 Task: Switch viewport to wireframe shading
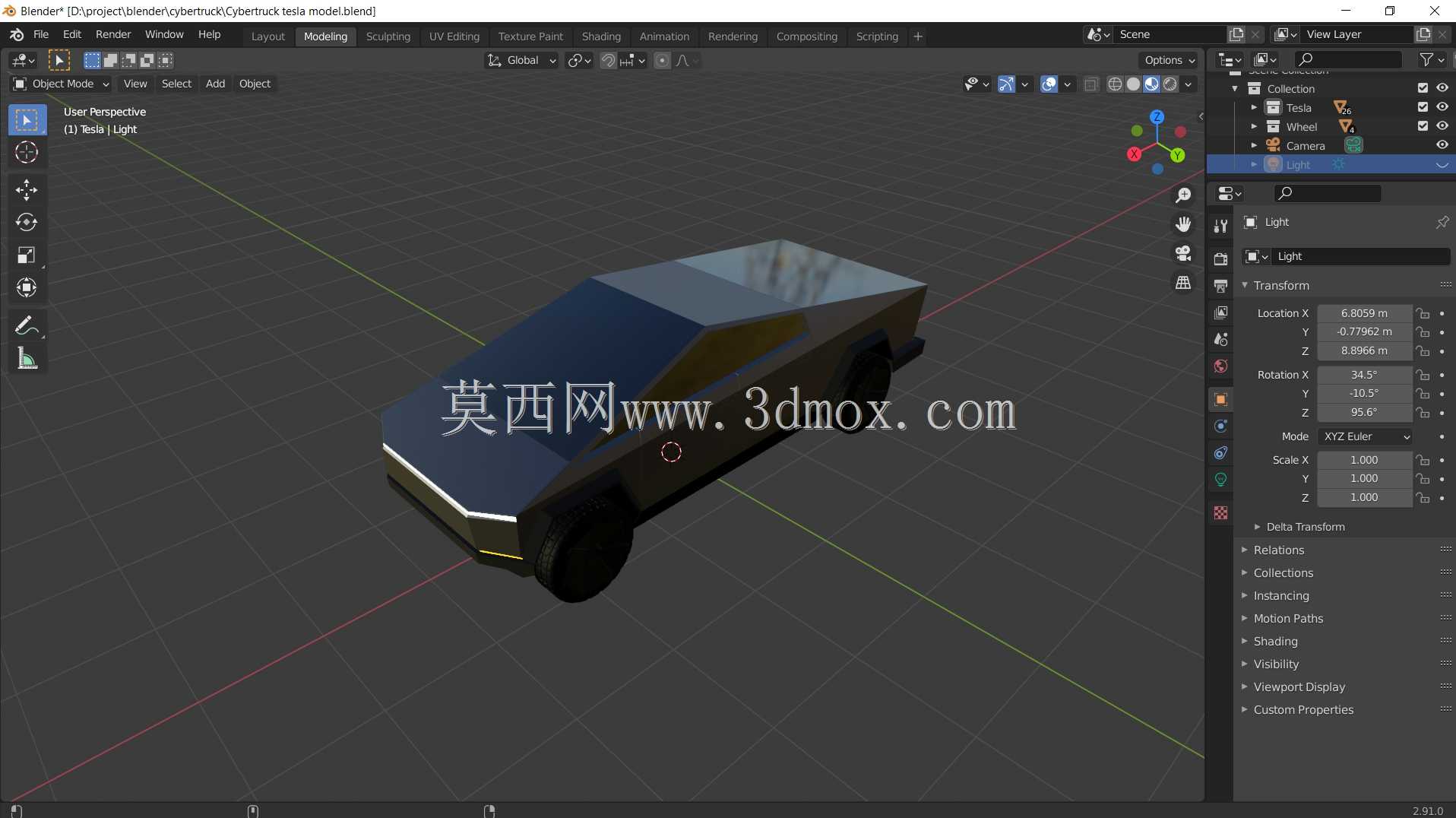point(1115,84)
